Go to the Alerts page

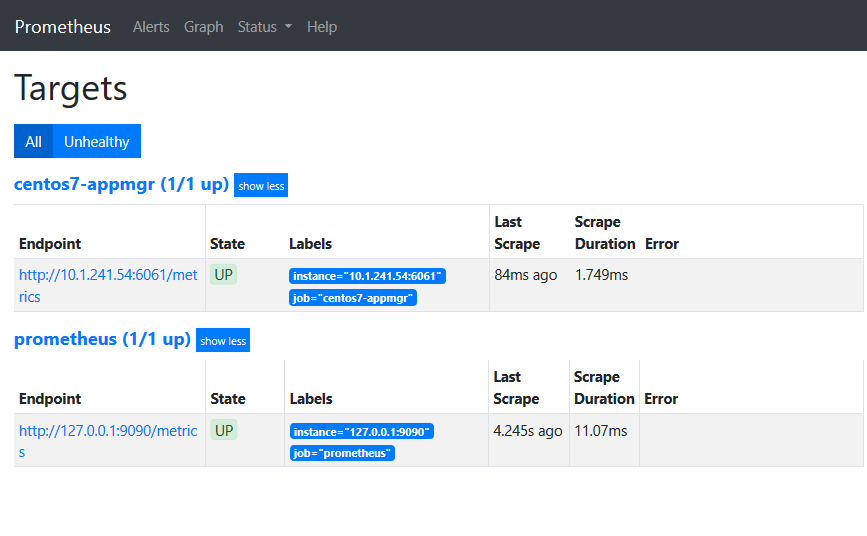click(151, 27)
